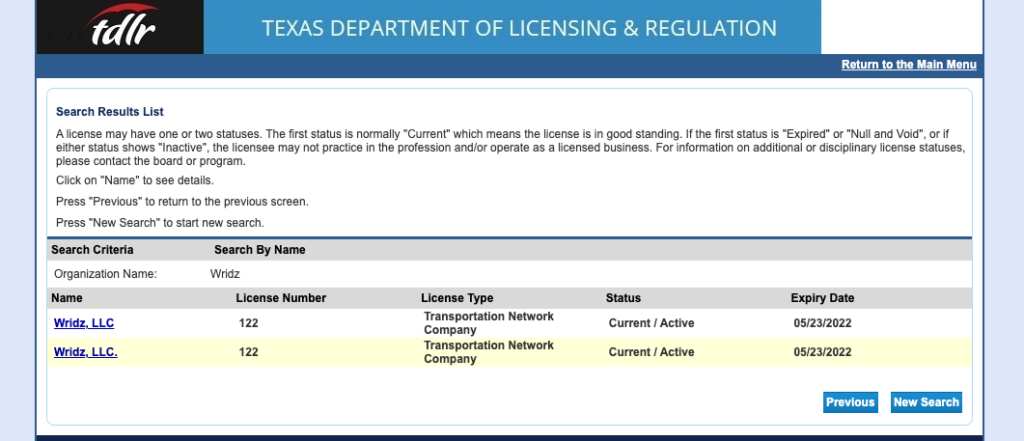Click the Previous button
The image size is (1024, 441).
coord(850,402)
